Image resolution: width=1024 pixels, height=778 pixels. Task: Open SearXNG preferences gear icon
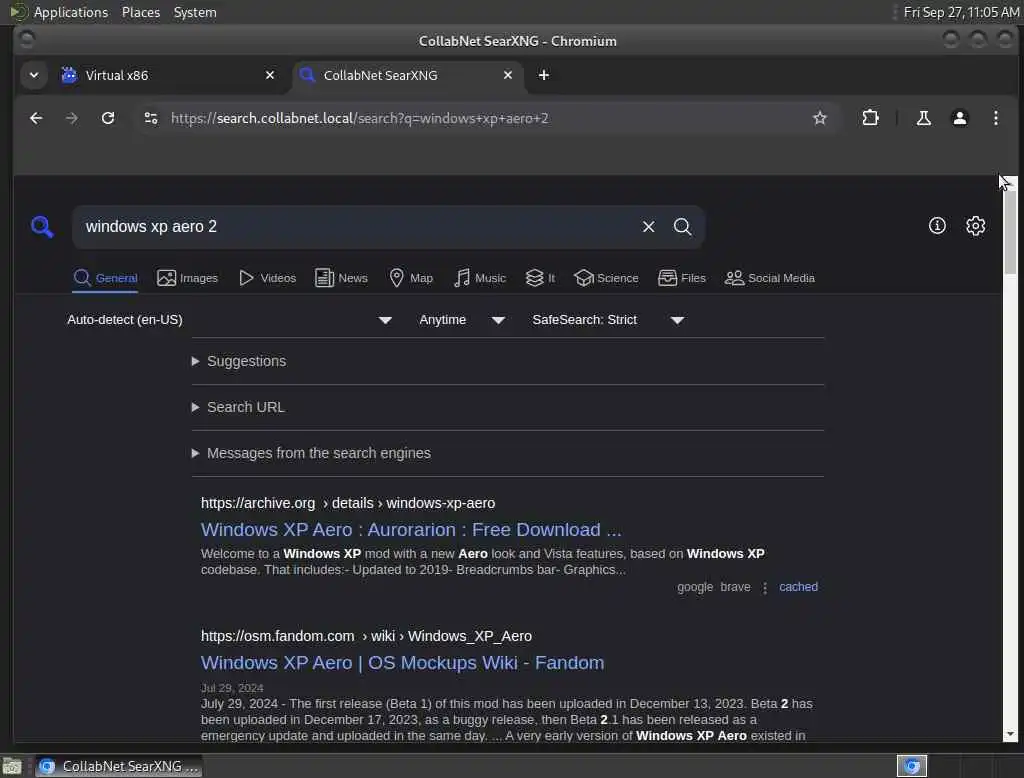tap(976, 226)
